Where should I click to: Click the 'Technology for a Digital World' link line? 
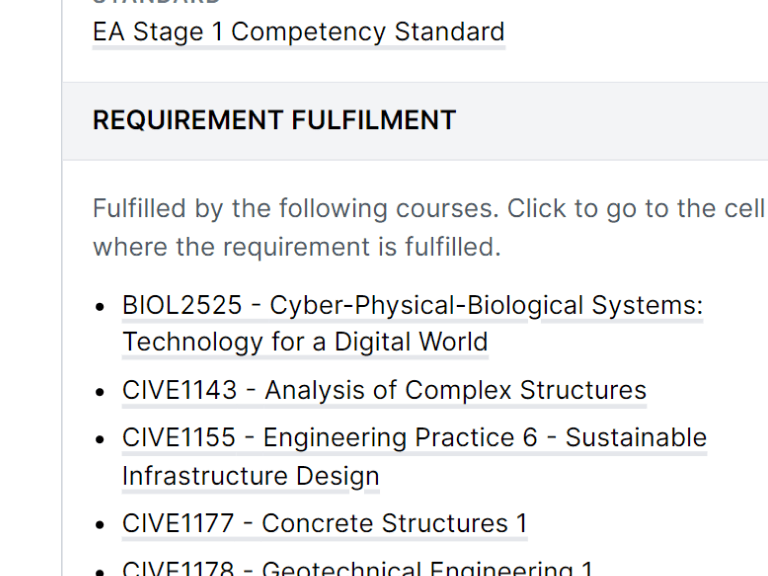pyautogui.click(x=305, y=341)
